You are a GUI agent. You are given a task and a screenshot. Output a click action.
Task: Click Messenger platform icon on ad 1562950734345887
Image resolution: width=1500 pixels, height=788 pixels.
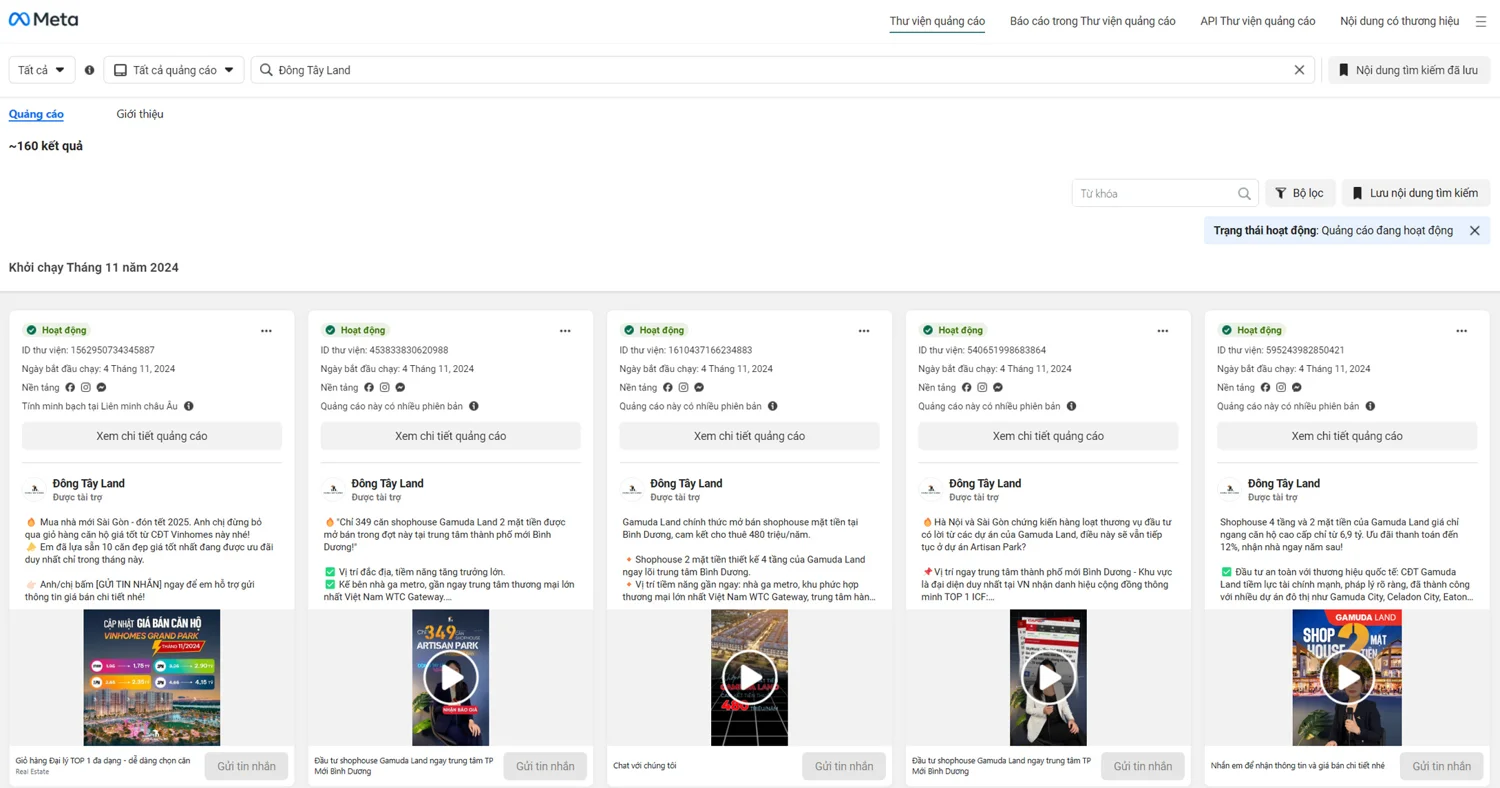(x=101, y=388)
